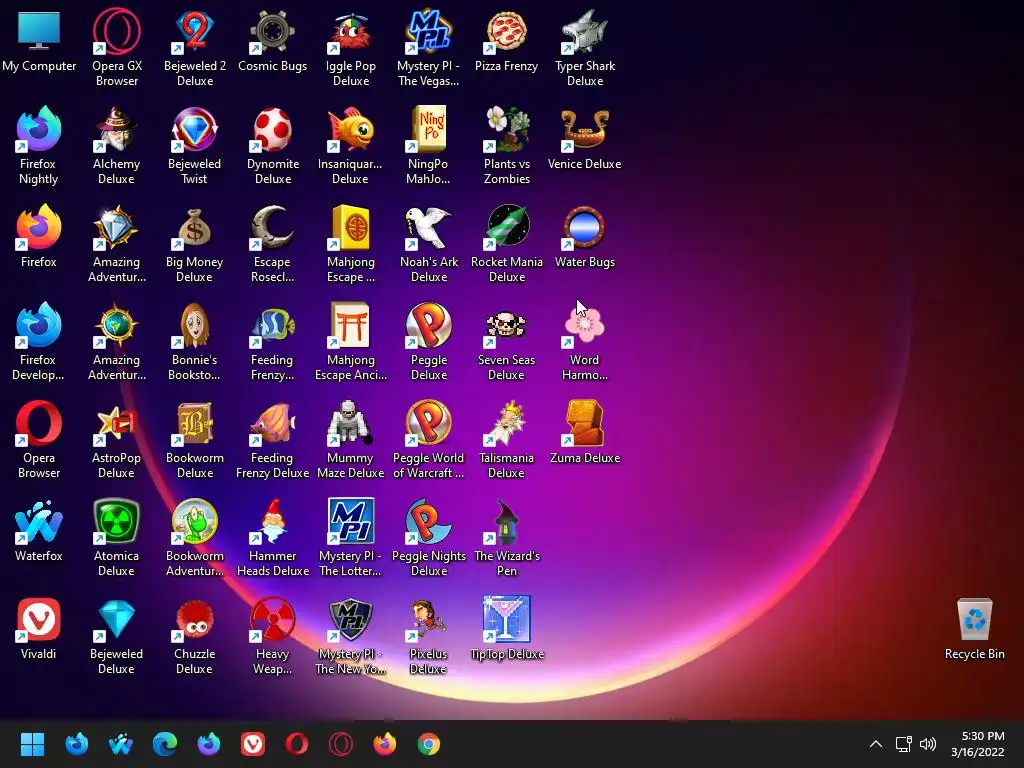Select Bookworm Adventures green worm icon

(x=195, y=521)
